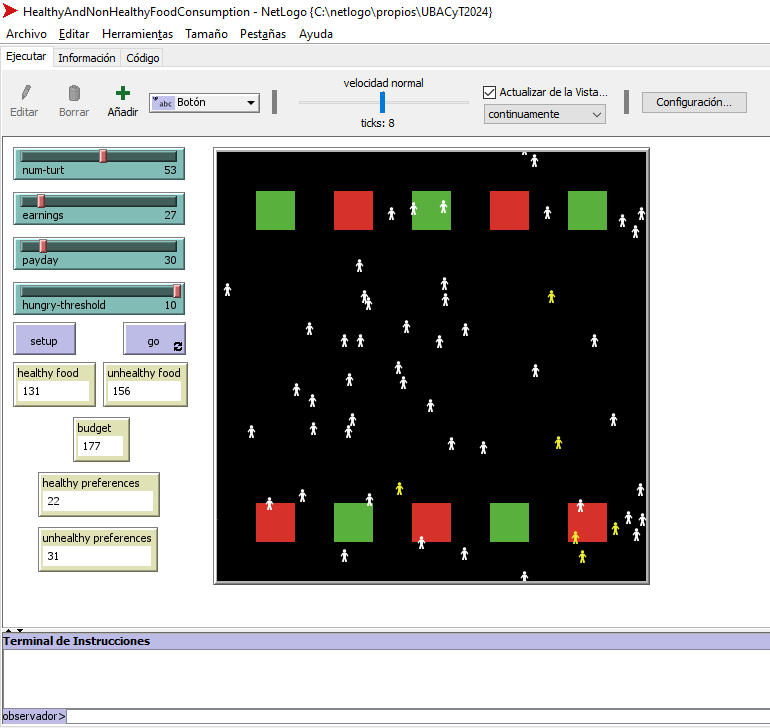
Task: Switch to the Información tab
Action: click(x=86, y=58)
